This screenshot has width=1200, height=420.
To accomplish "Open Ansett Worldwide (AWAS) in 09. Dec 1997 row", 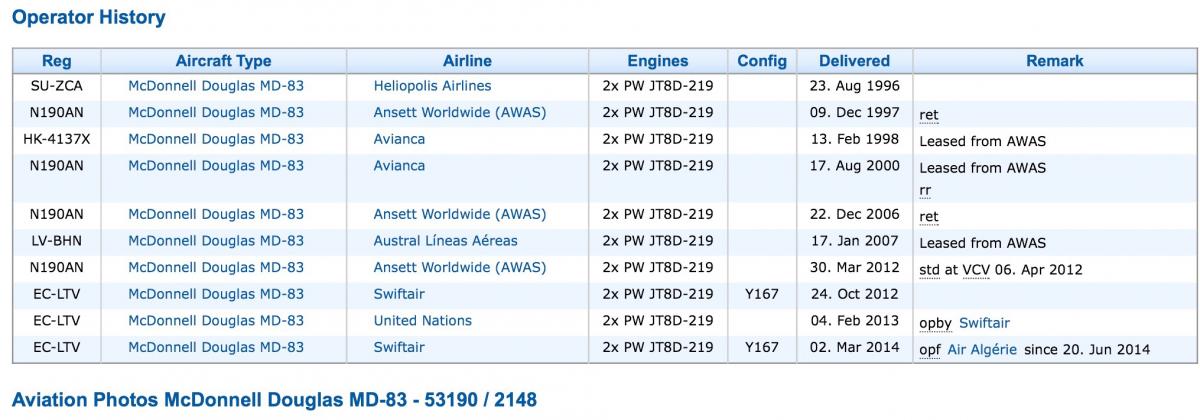I will coord(460,113).
